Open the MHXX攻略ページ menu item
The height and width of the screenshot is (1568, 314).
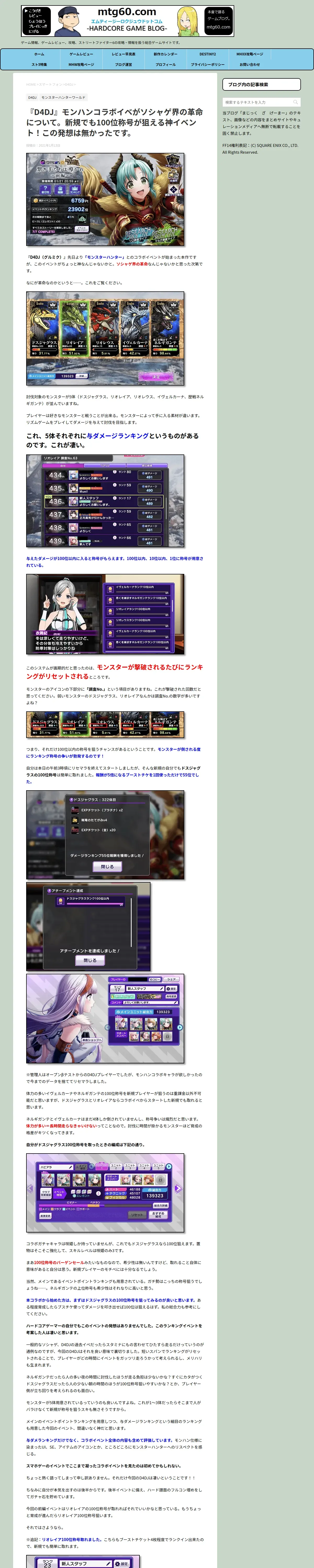(x=249, y=54)
